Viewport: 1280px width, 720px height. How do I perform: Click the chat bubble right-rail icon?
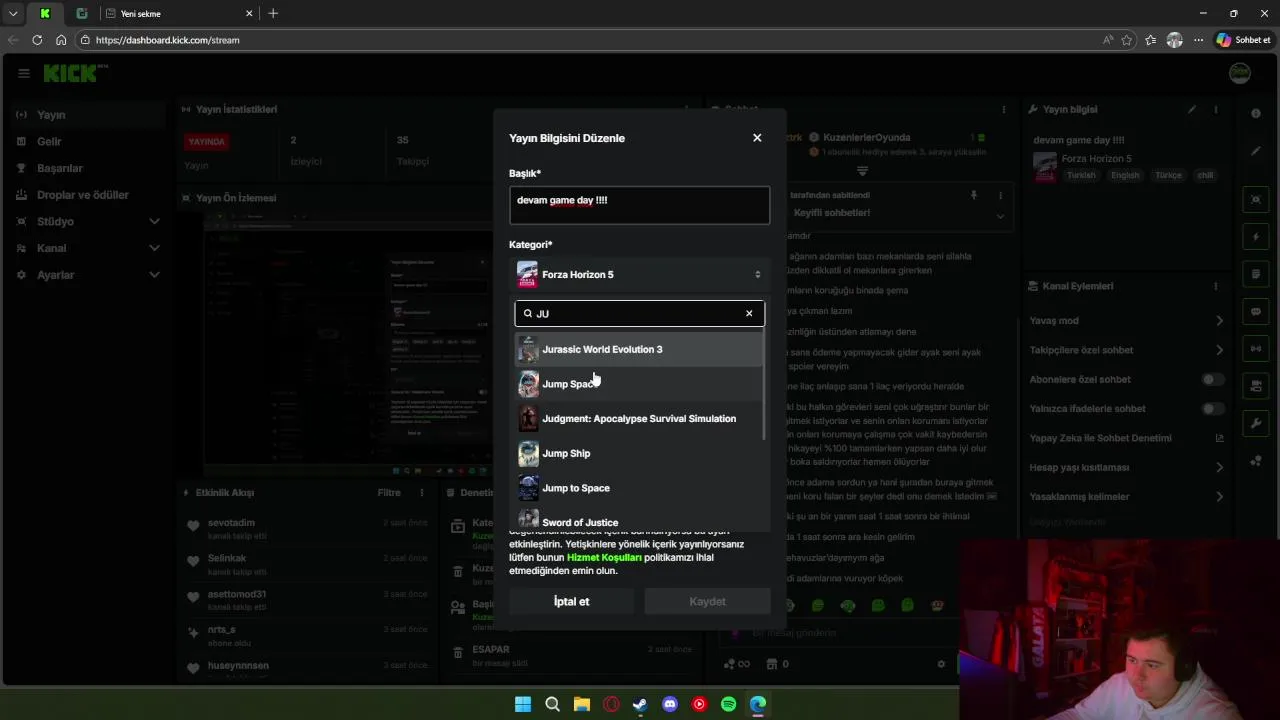coord(1256,312)
